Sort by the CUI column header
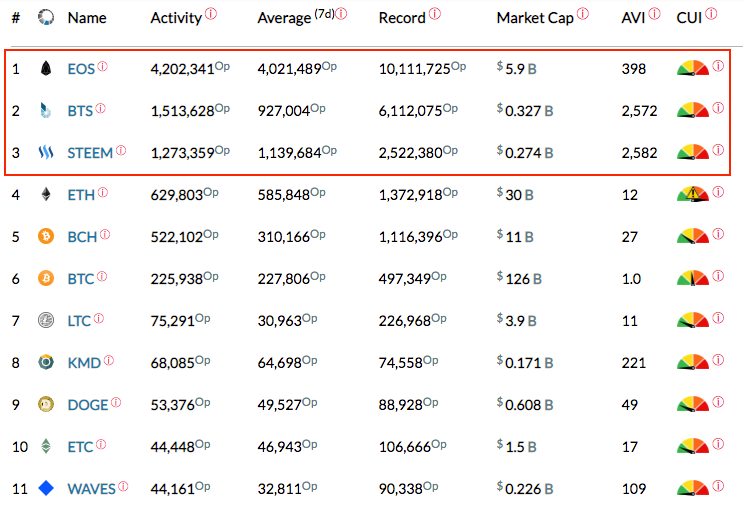The height and width of the screenshot is (507, 744). click(x=689, y=18)
